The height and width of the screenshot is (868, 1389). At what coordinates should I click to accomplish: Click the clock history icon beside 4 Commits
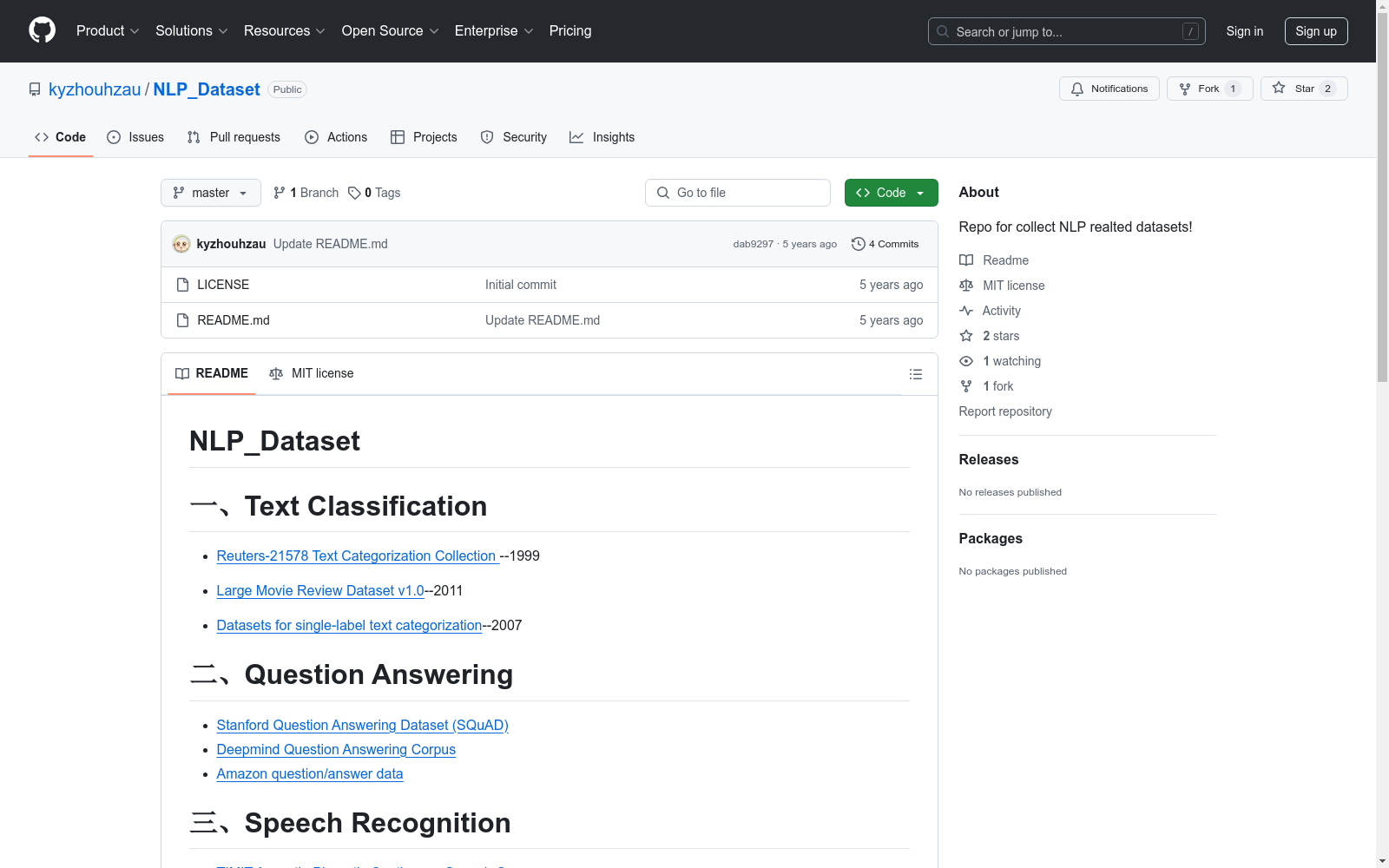click(859, 244)
